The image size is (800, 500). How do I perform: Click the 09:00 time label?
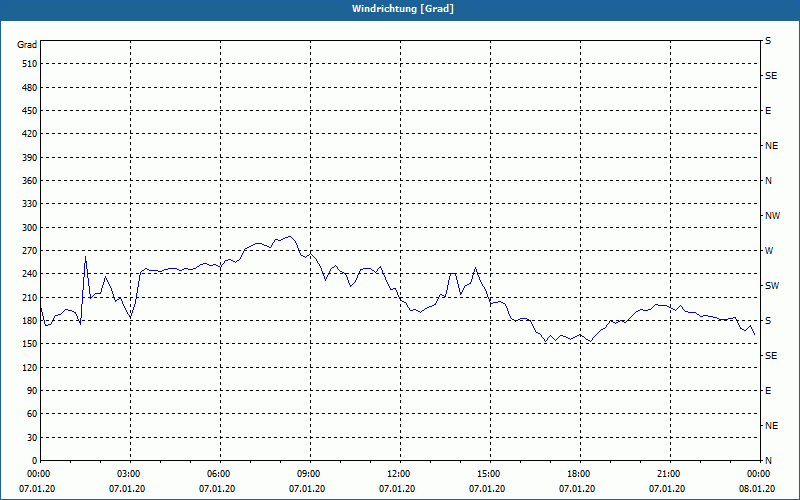[310, 474]
